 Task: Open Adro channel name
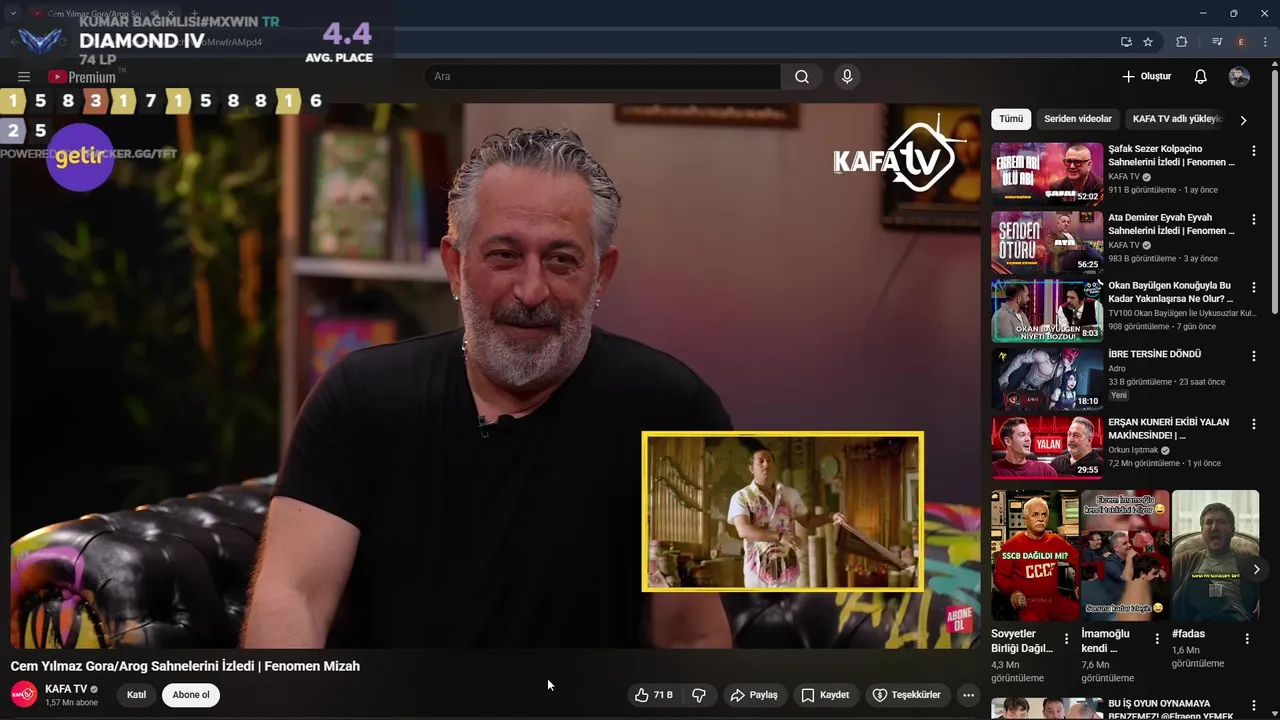(1117, 368)
